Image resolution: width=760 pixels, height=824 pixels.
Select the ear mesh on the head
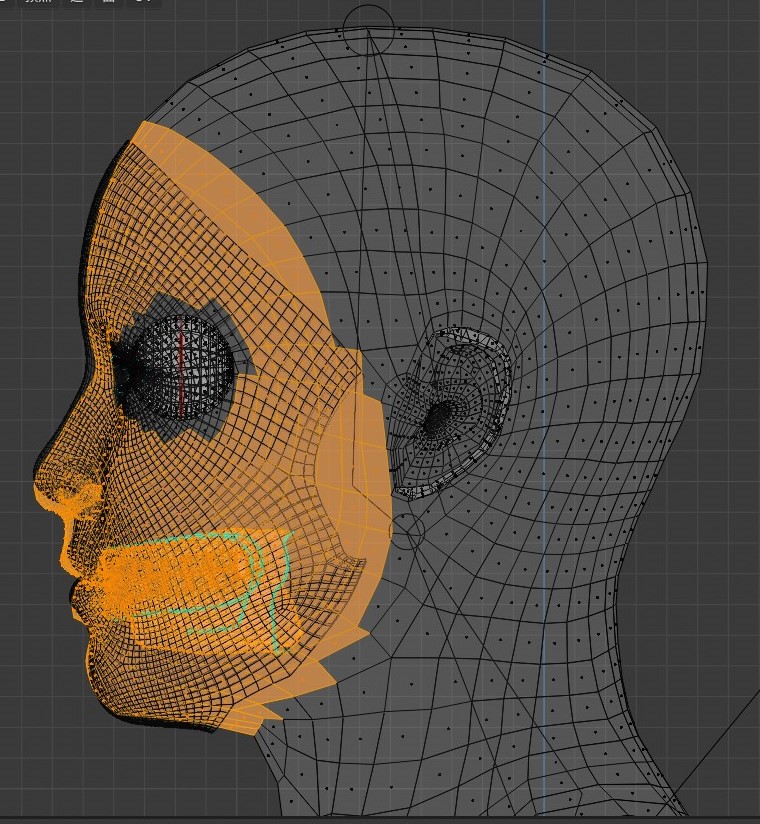450,413
